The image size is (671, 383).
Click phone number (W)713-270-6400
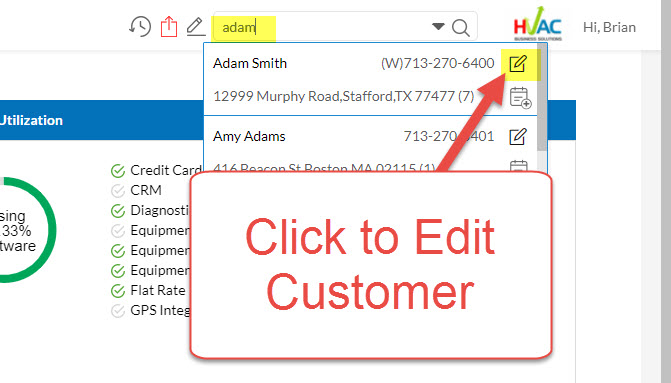pos(437,63)
